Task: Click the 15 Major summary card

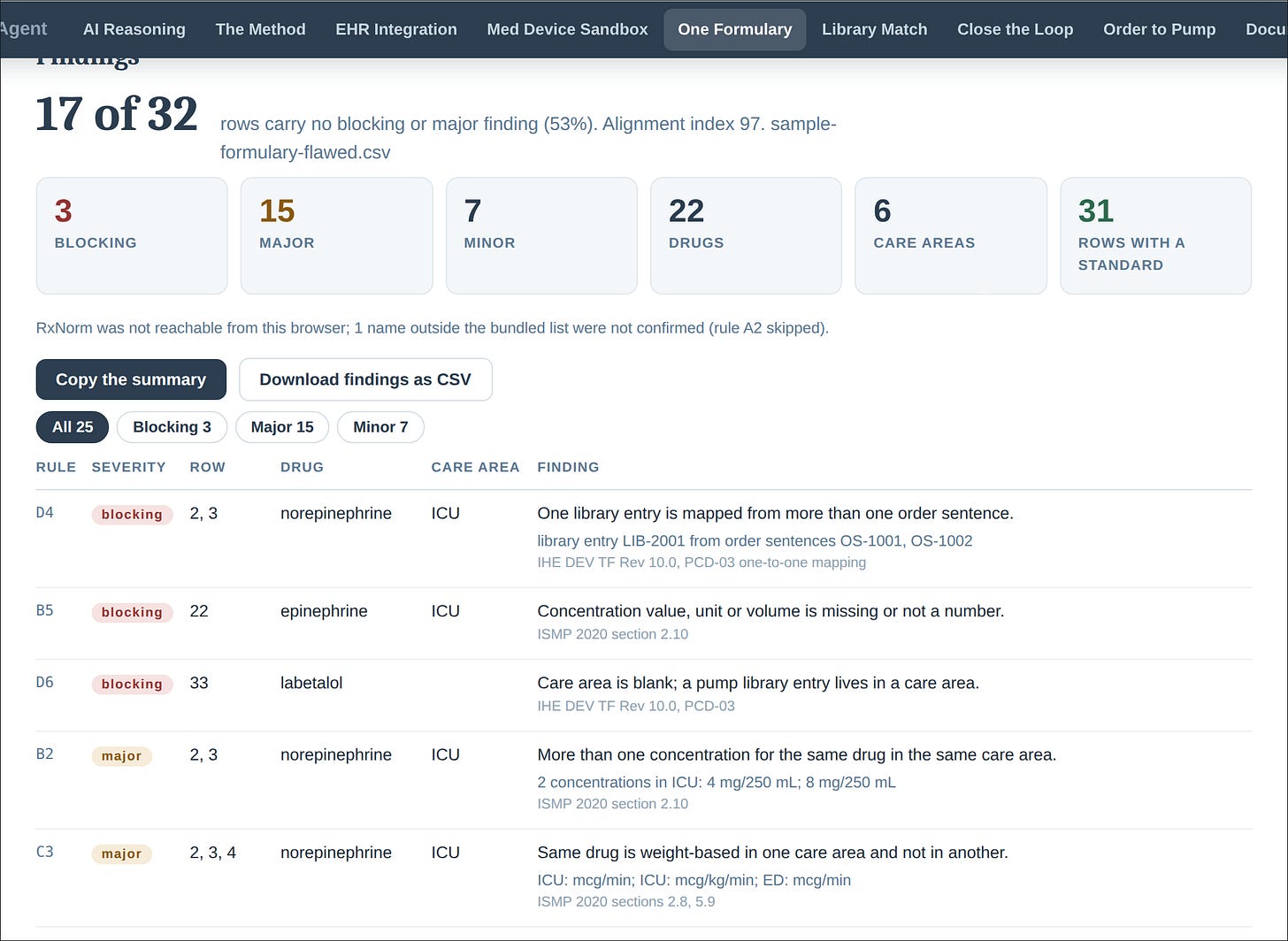Action: pos(336,235)
